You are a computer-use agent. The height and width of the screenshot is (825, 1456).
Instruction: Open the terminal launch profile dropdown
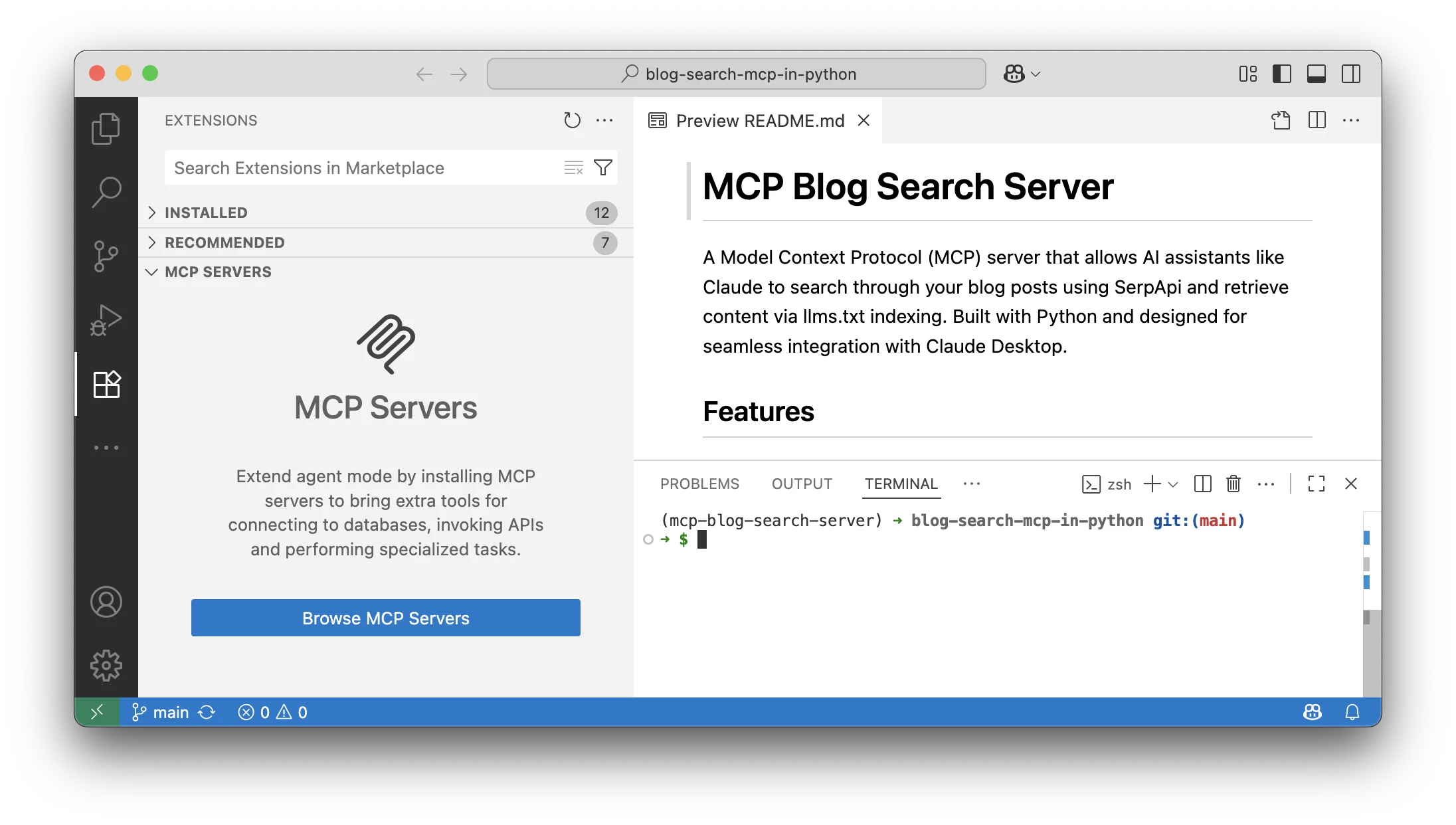point(1172,484)
